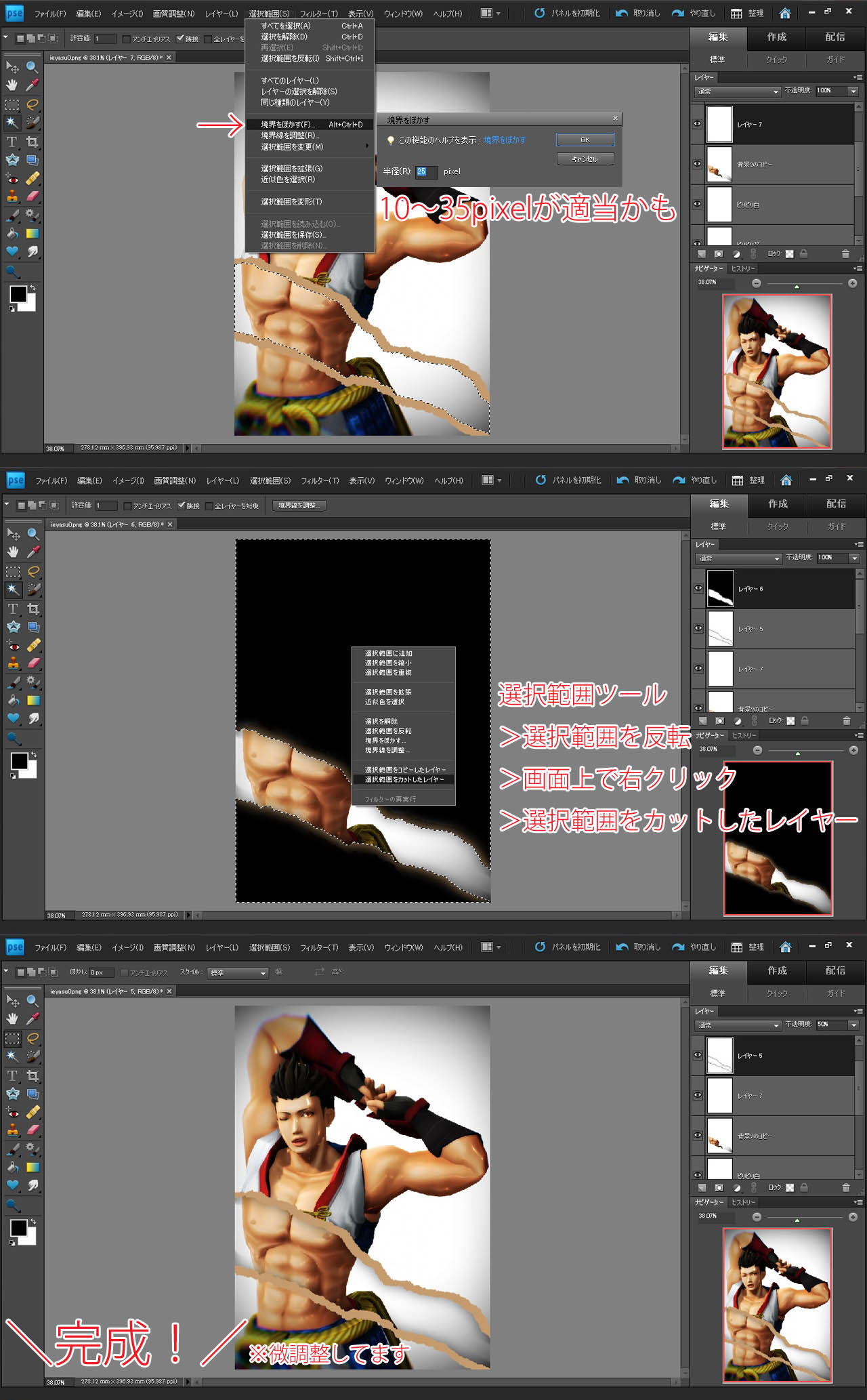Click 取り消し undo in the レイヤー 6 window

[x=638, y=480]
